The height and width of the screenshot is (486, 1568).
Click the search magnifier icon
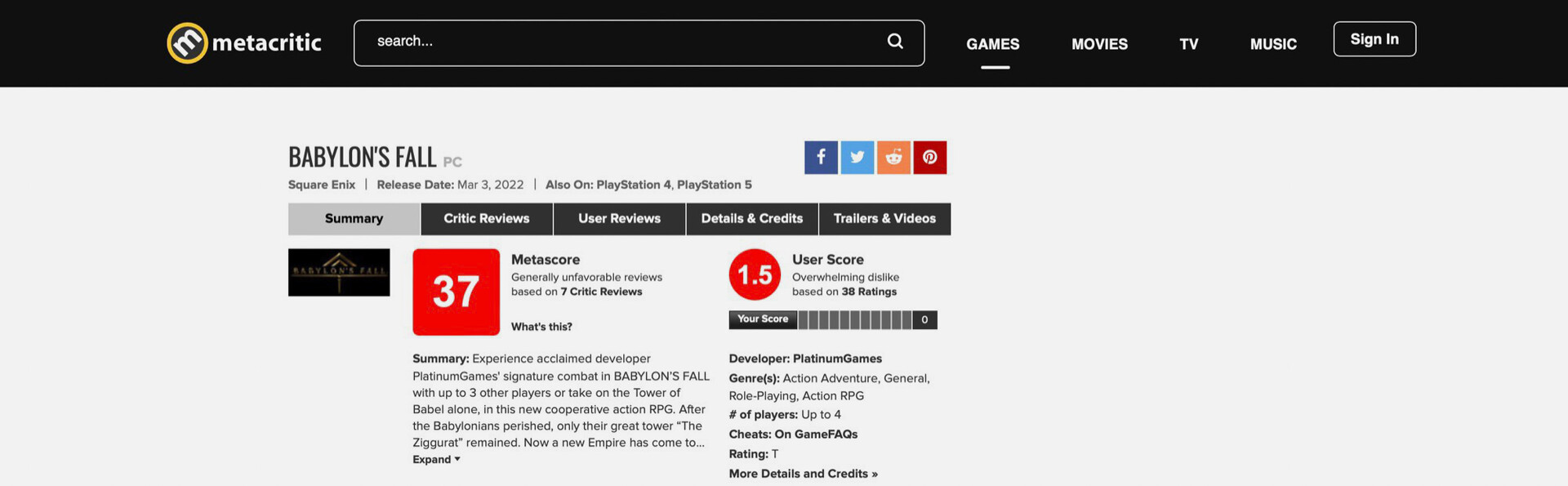tap(895, 41)
